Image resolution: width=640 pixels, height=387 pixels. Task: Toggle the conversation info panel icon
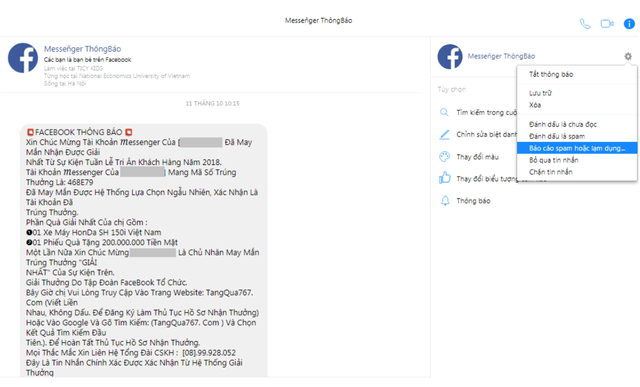(629, 24)
